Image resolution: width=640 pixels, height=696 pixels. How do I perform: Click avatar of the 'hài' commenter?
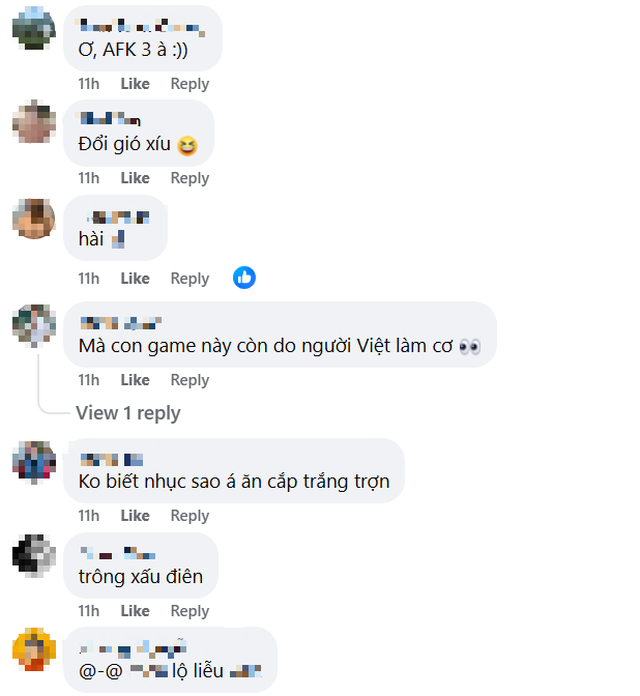point(33,218)
